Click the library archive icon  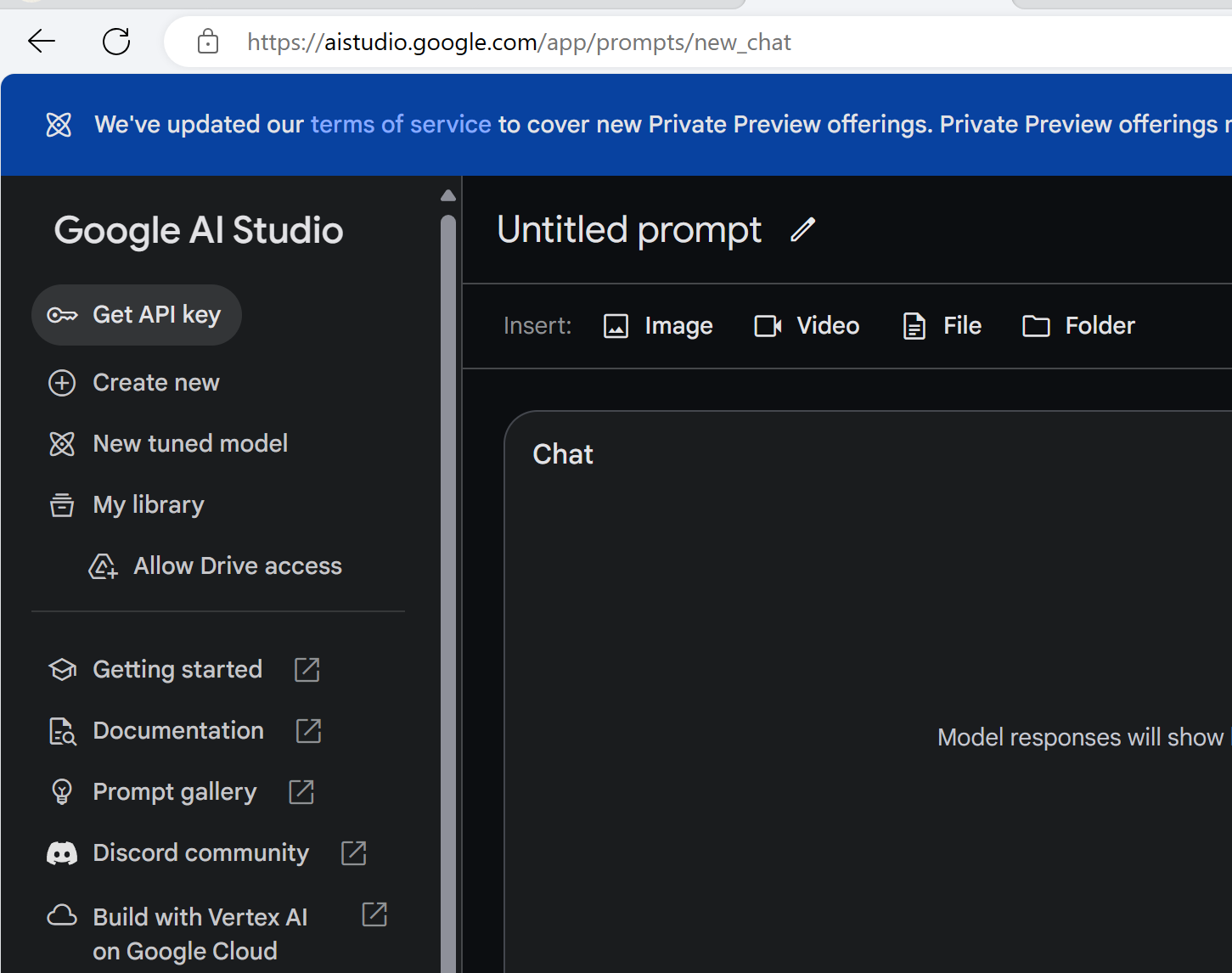pyautogui.click(x=62, y=504)
